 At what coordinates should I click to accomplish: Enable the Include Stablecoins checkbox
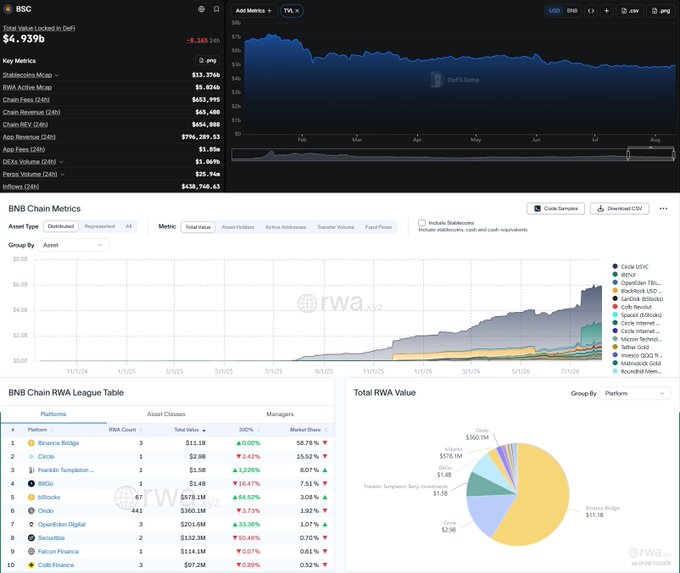[422, 223]
